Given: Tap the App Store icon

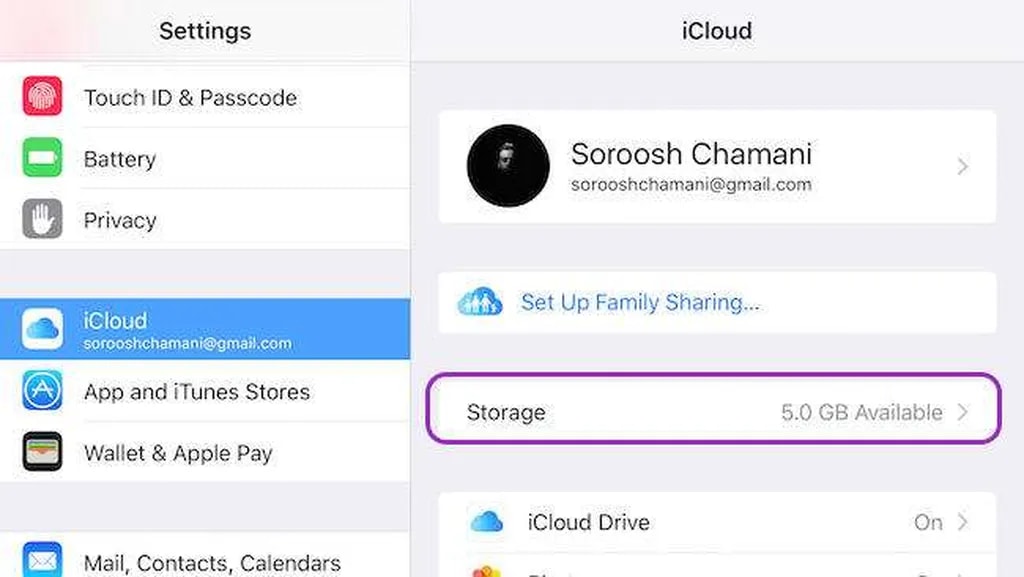Looking at the screenshot, I should 42,391.
